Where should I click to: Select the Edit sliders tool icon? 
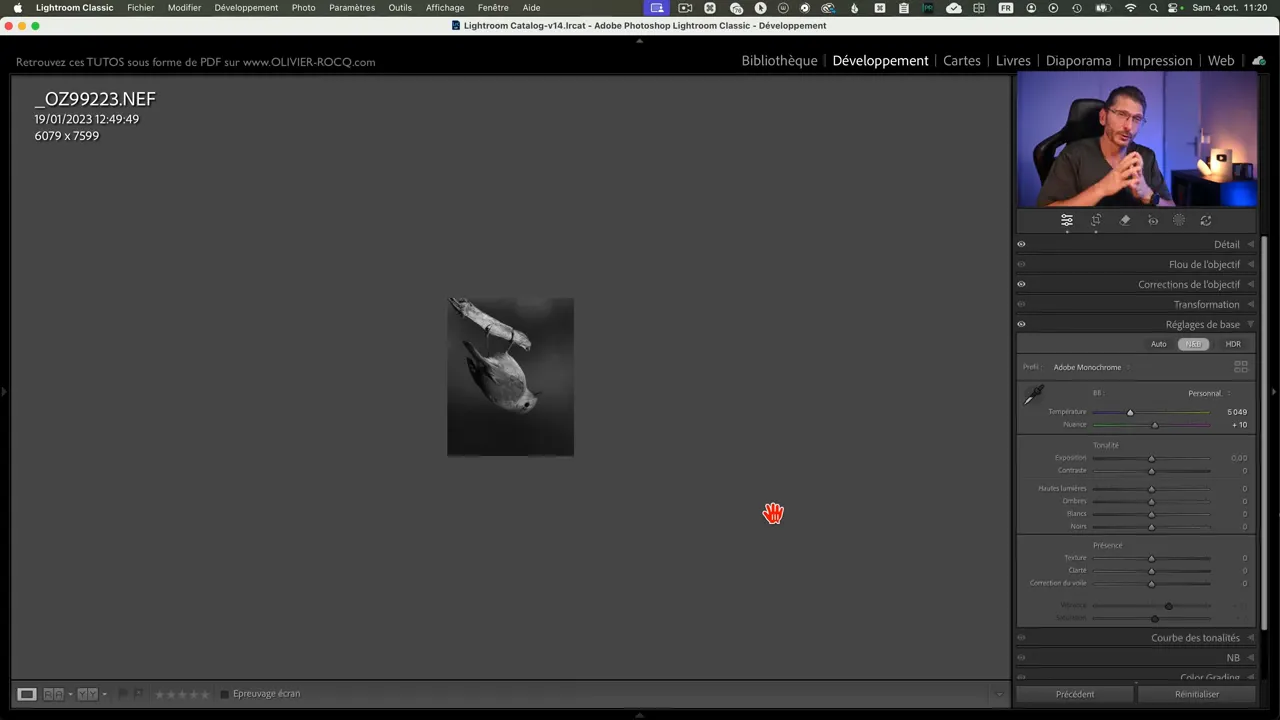click(x=1067, y=221)
